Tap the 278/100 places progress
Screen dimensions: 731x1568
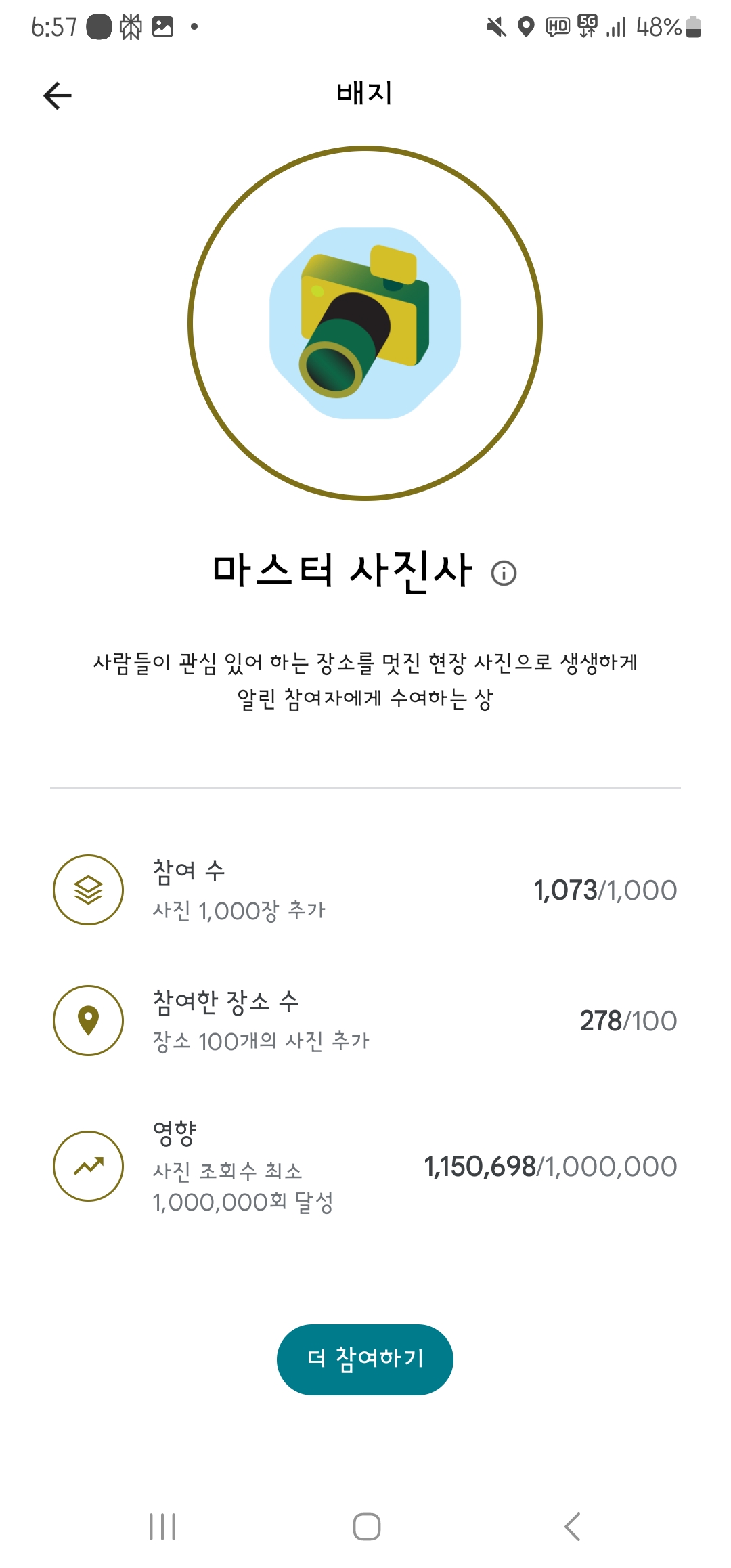[627, 1021]
